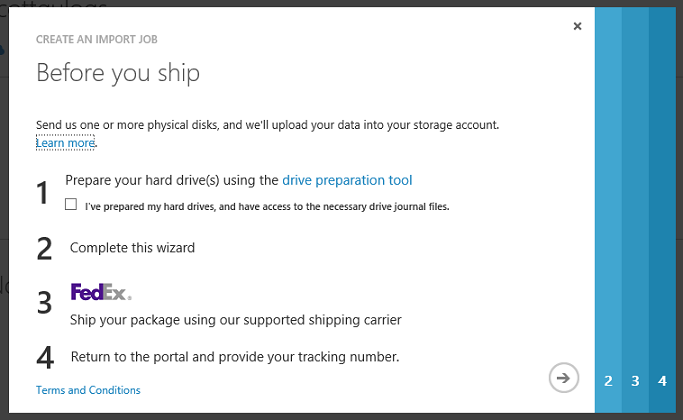Click the 'Complete this wizard' text
The width and height of the screenshot is (683, 420).
(x=132, y=247)
